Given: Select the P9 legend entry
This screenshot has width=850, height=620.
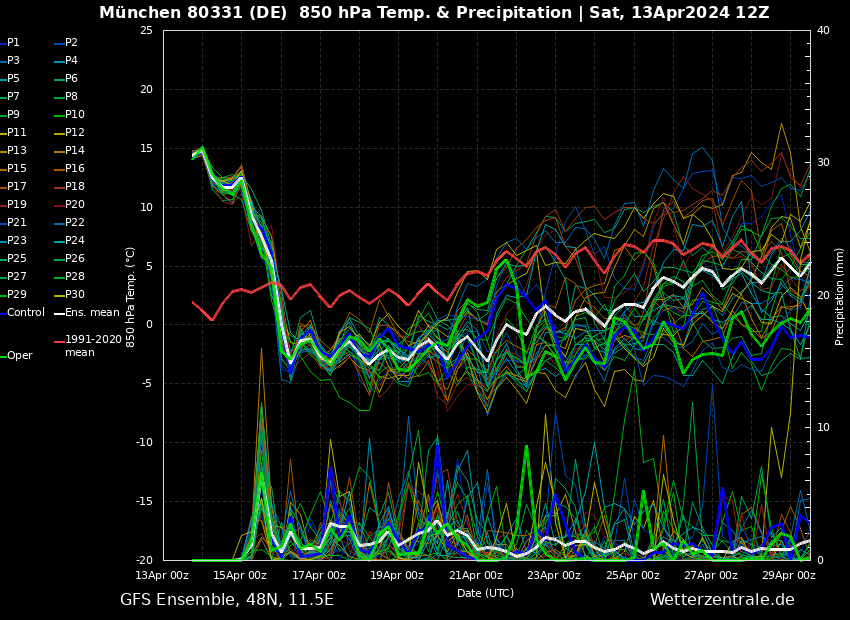Looking at the screenshot, I should (x=13, y=115).
